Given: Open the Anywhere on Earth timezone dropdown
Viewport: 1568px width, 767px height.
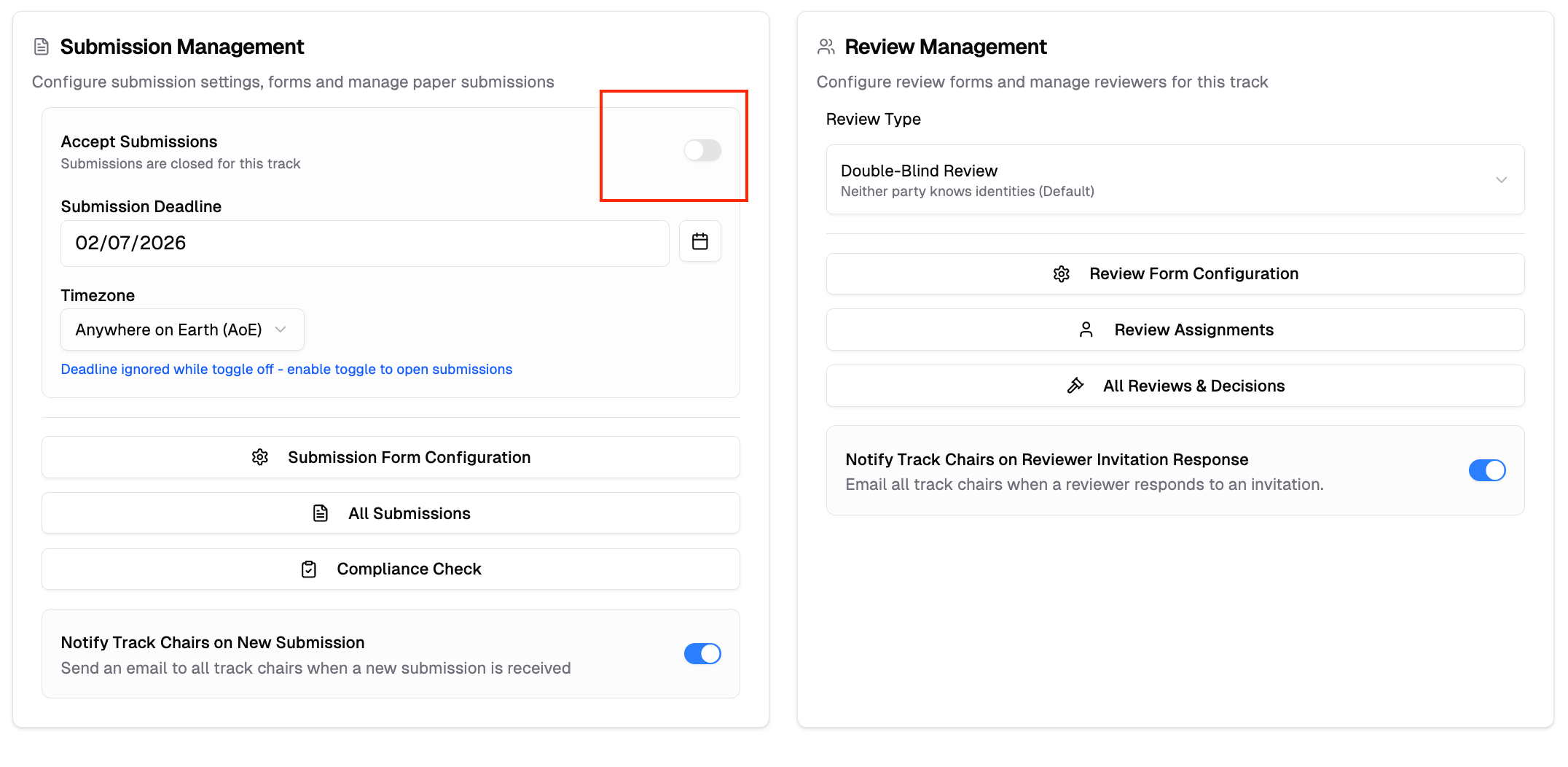Looking at the screenshot, I should tap(182, 330).
